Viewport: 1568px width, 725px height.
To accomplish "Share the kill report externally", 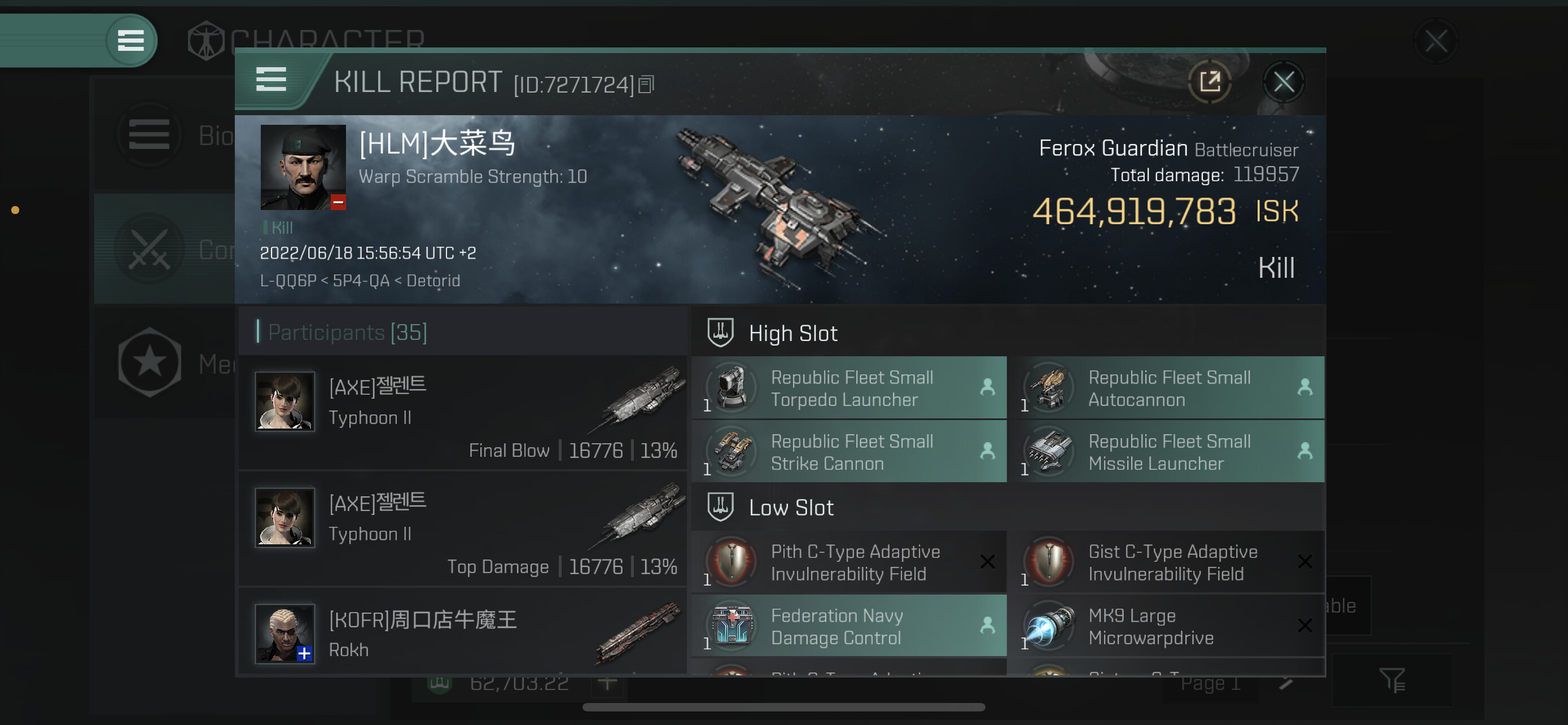I will tap(1210, 81).
